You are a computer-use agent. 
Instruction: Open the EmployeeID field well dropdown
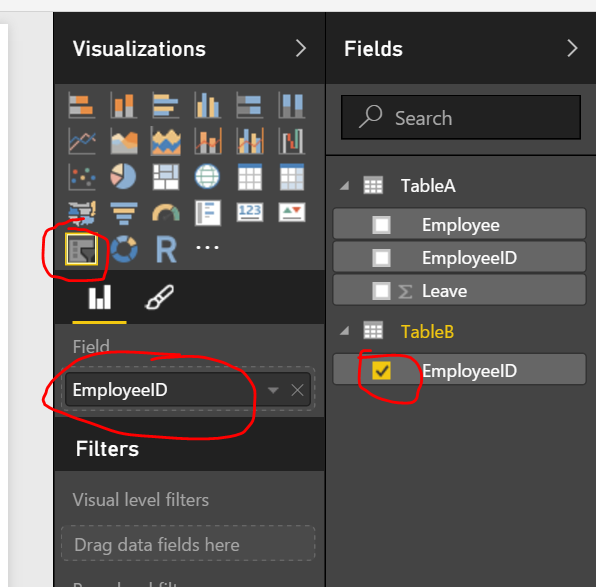coord(273,390)
